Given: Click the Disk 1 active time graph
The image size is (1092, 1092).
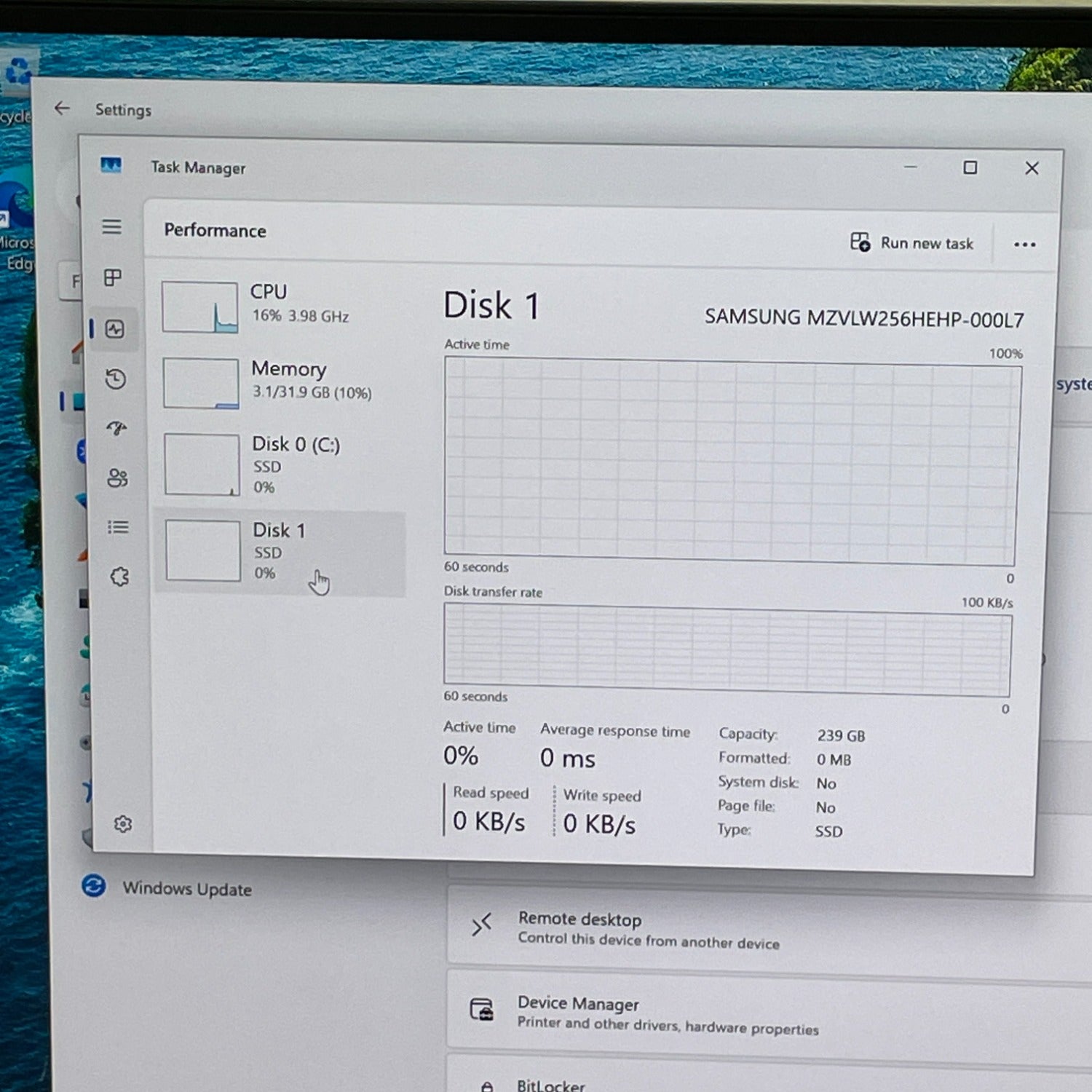Looking at the screenshot, I should [x=729, y=461].
